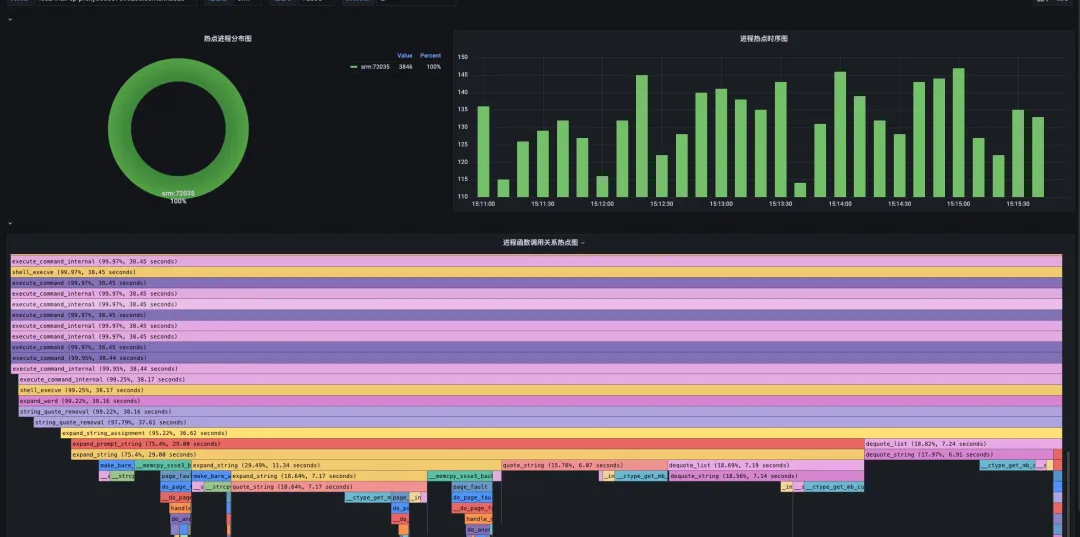The width and height of the screenshot is (1080, 537).
Task: Select the expand_word (99.22%) flame frame
Action: [x=540, y=401]
